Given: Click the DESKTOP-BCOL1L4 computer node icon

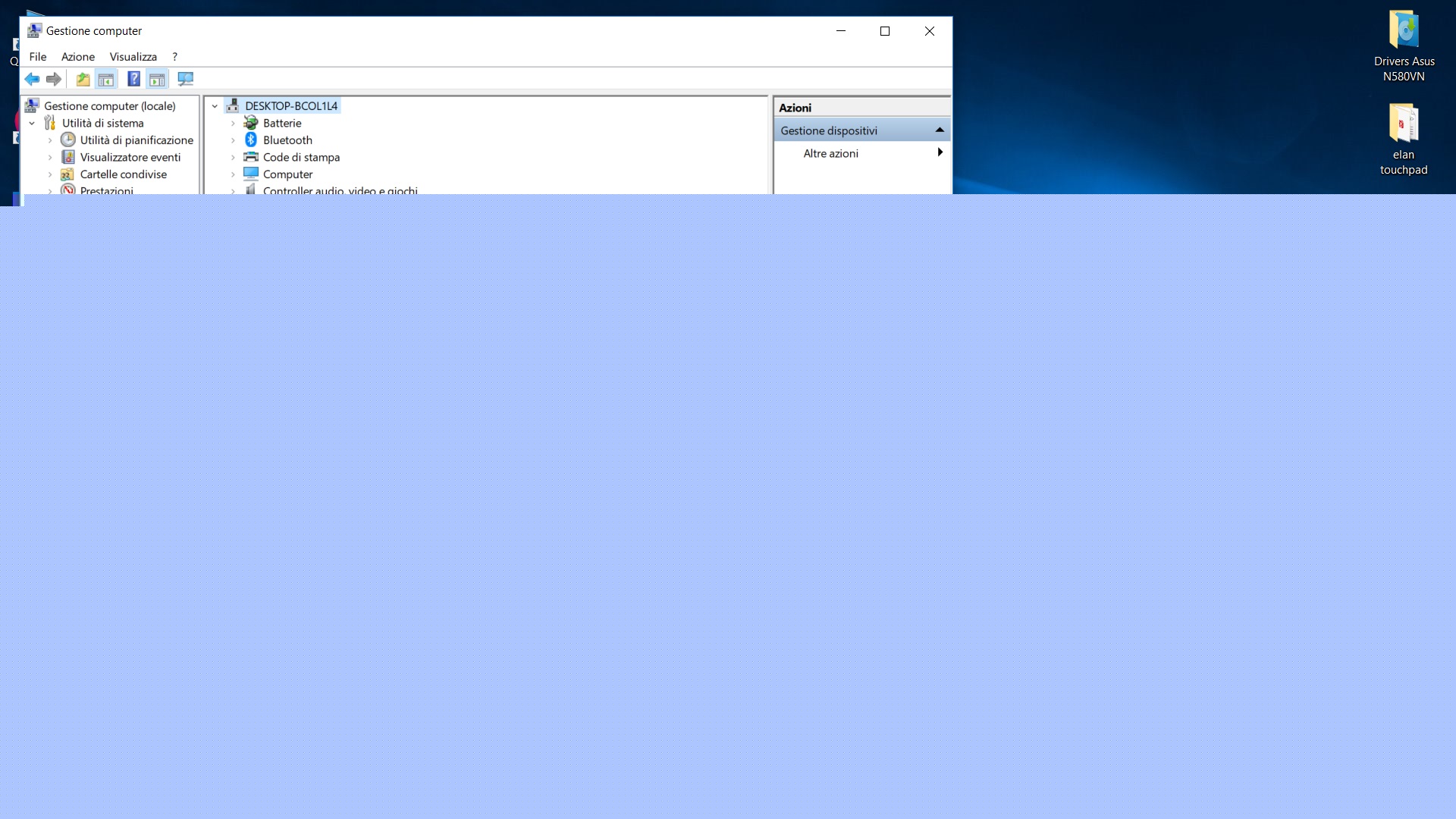Looking at the screenshot, I should 233,105.
